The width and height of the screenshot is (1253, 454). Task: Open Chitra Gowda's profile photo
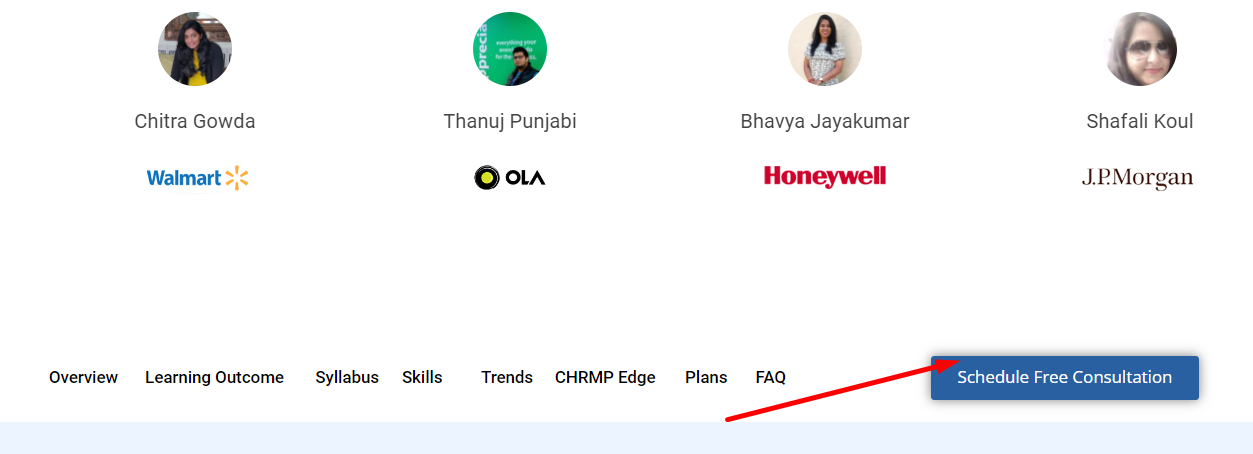pos(195,49)
